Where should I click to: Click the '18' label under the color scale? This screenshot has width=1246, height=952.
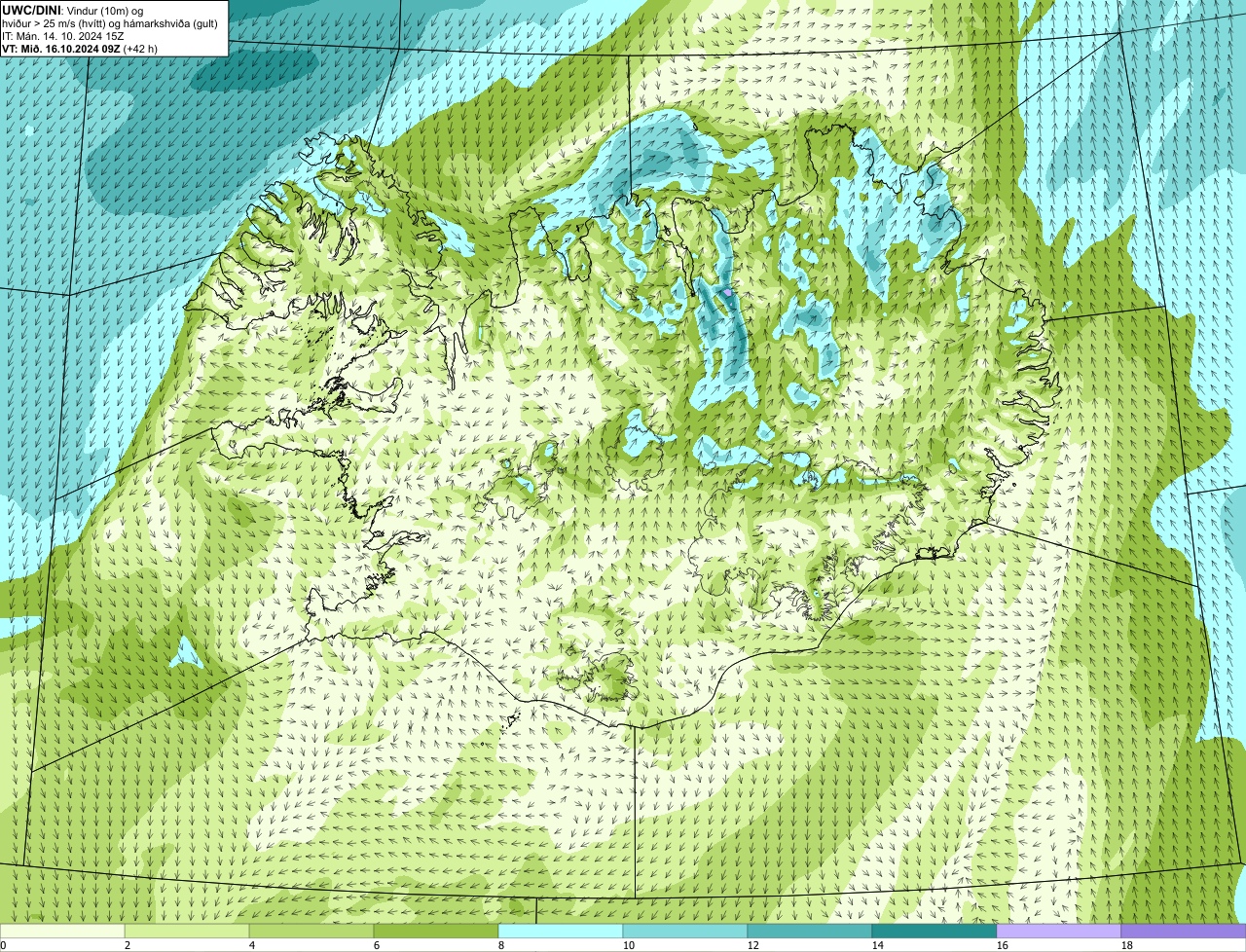coord(1127,945)
